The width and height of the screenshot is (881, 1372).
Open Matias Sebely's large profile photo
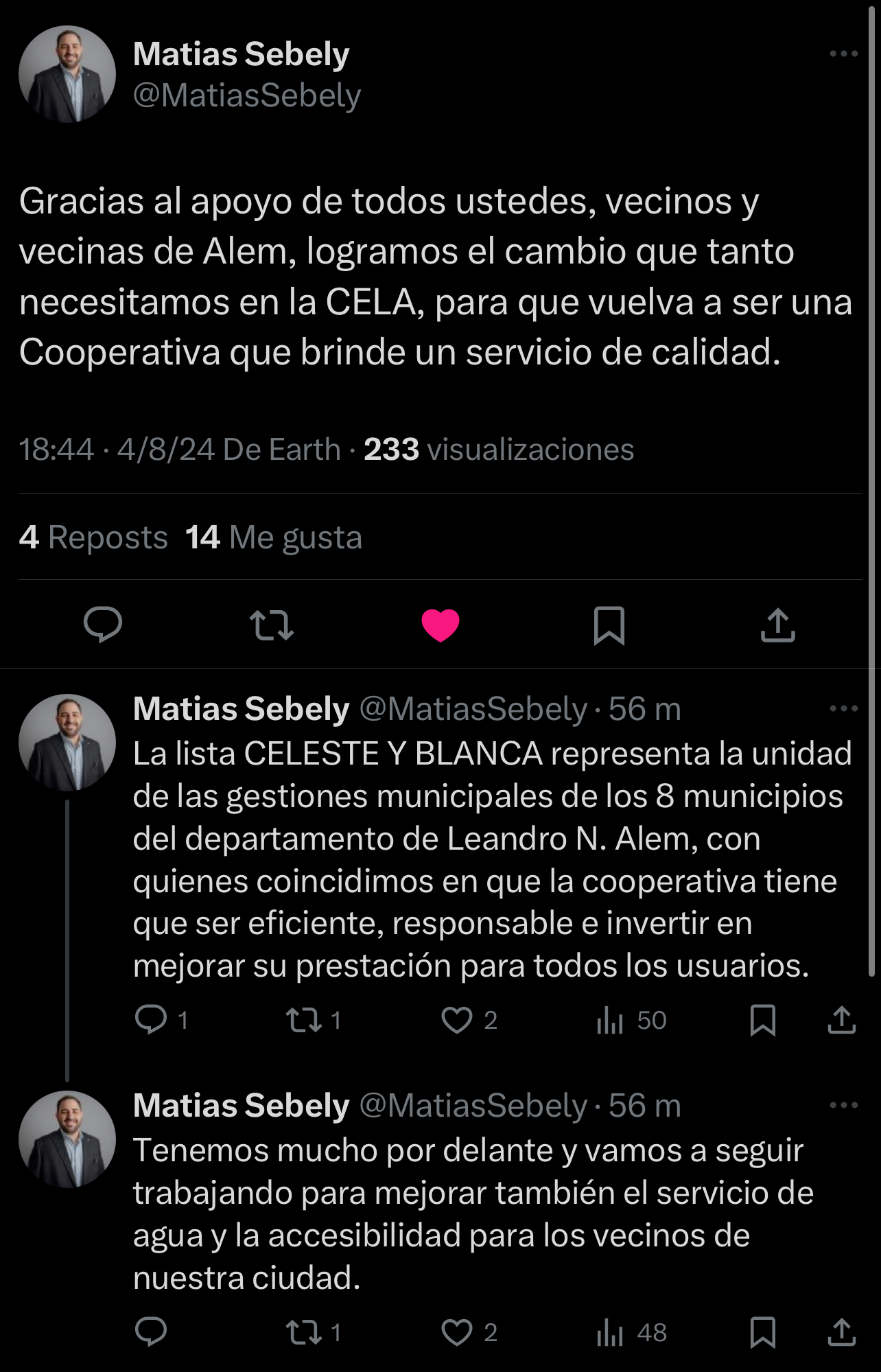click(67, 74)
